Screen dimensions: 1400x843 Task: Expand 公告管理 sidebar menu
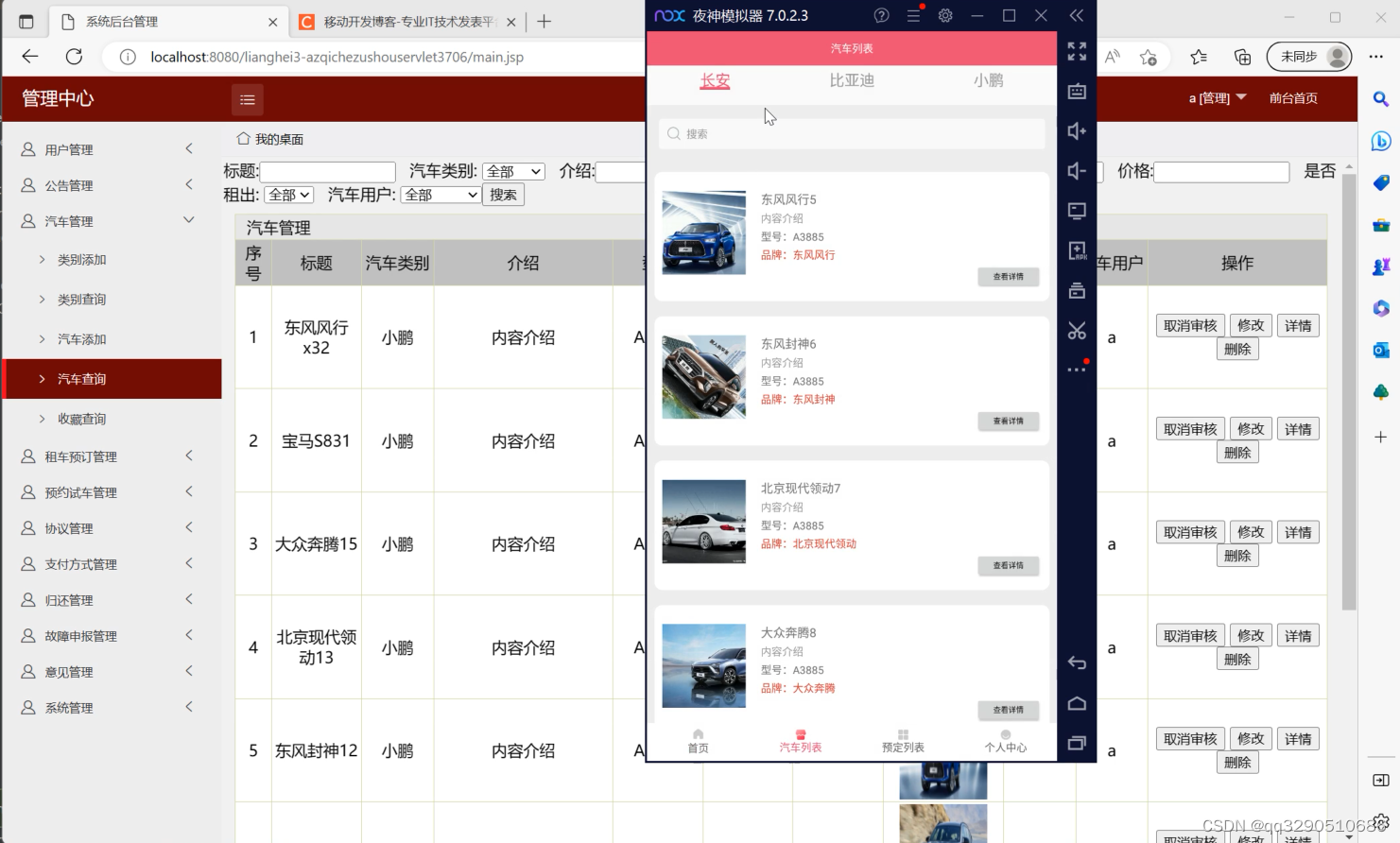(112, 185)
